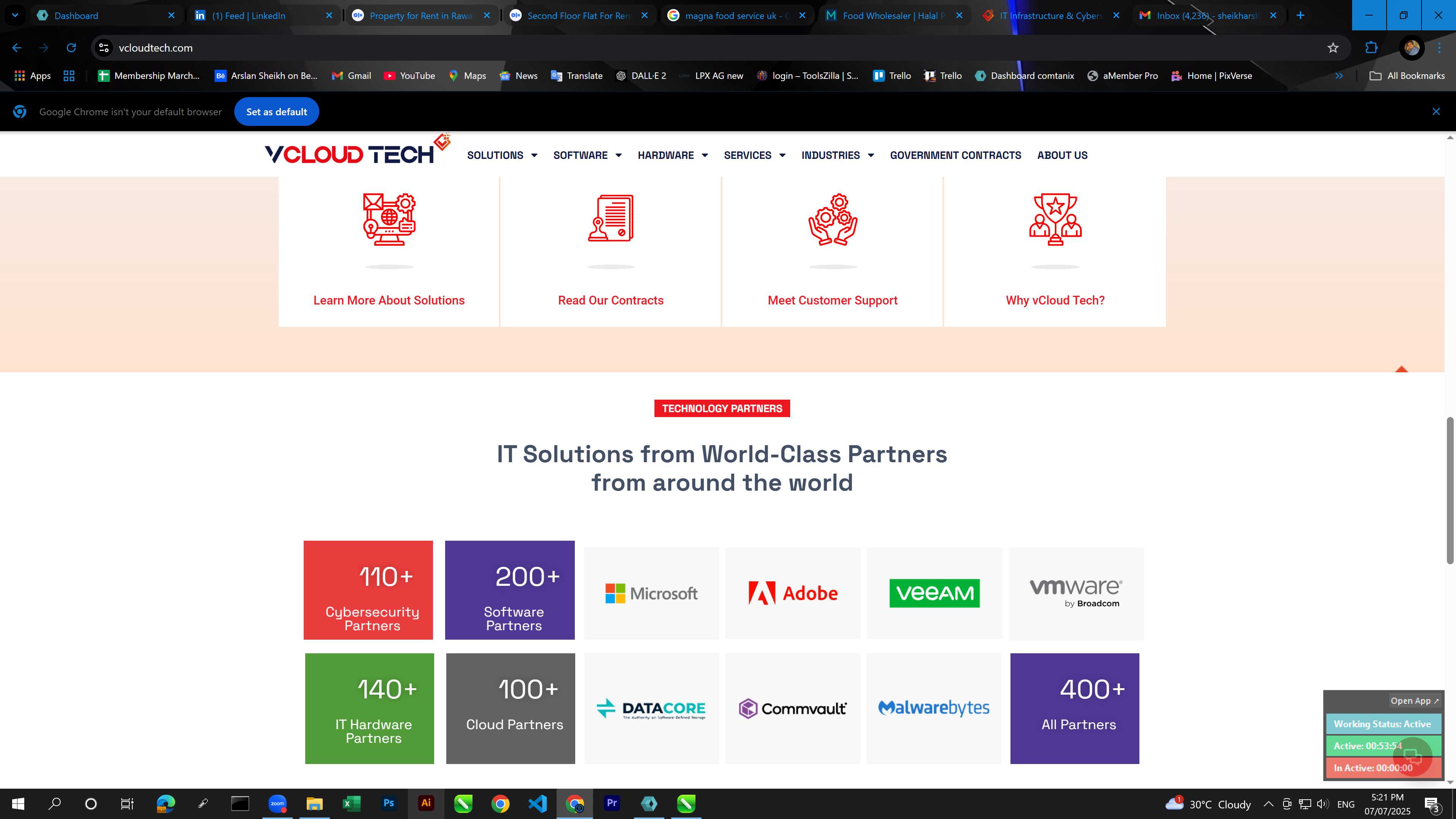
Task: Switch to the LinkedIn Feed tab
Action: 264,15
